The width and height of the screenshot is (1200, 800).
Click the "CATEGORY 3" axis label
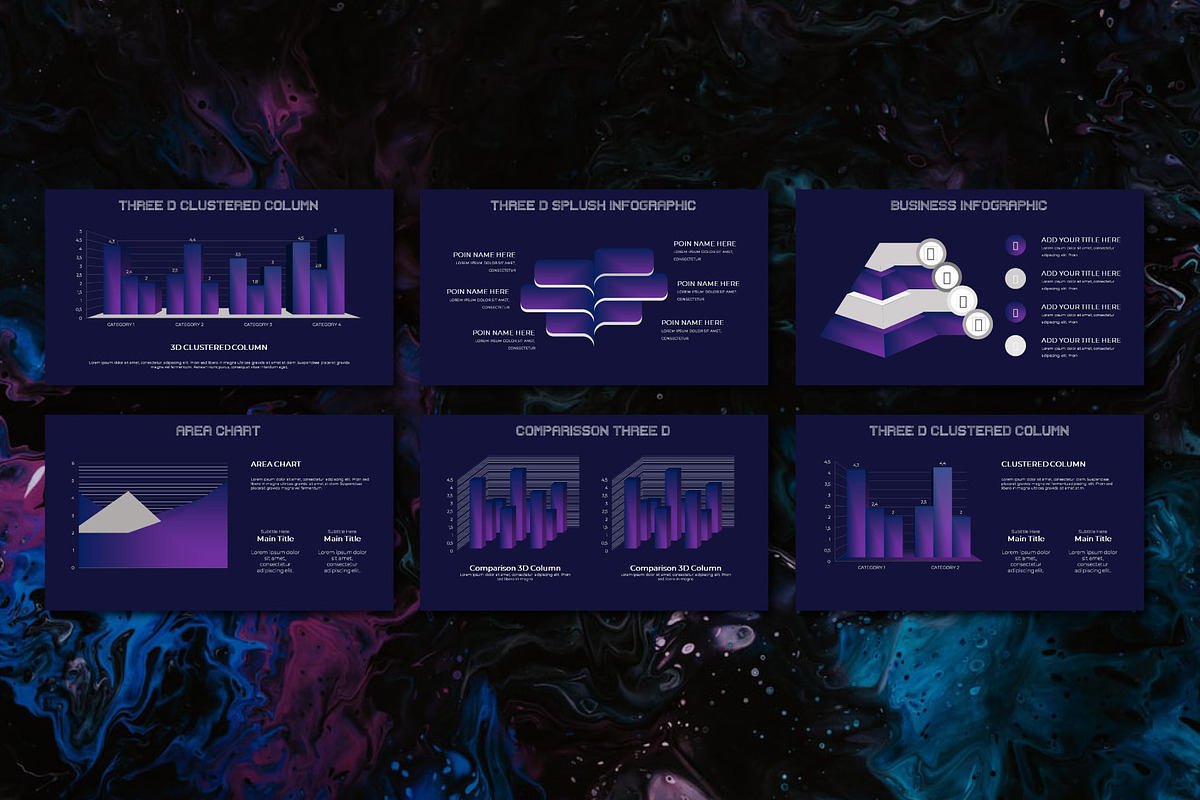coord(258,325)
